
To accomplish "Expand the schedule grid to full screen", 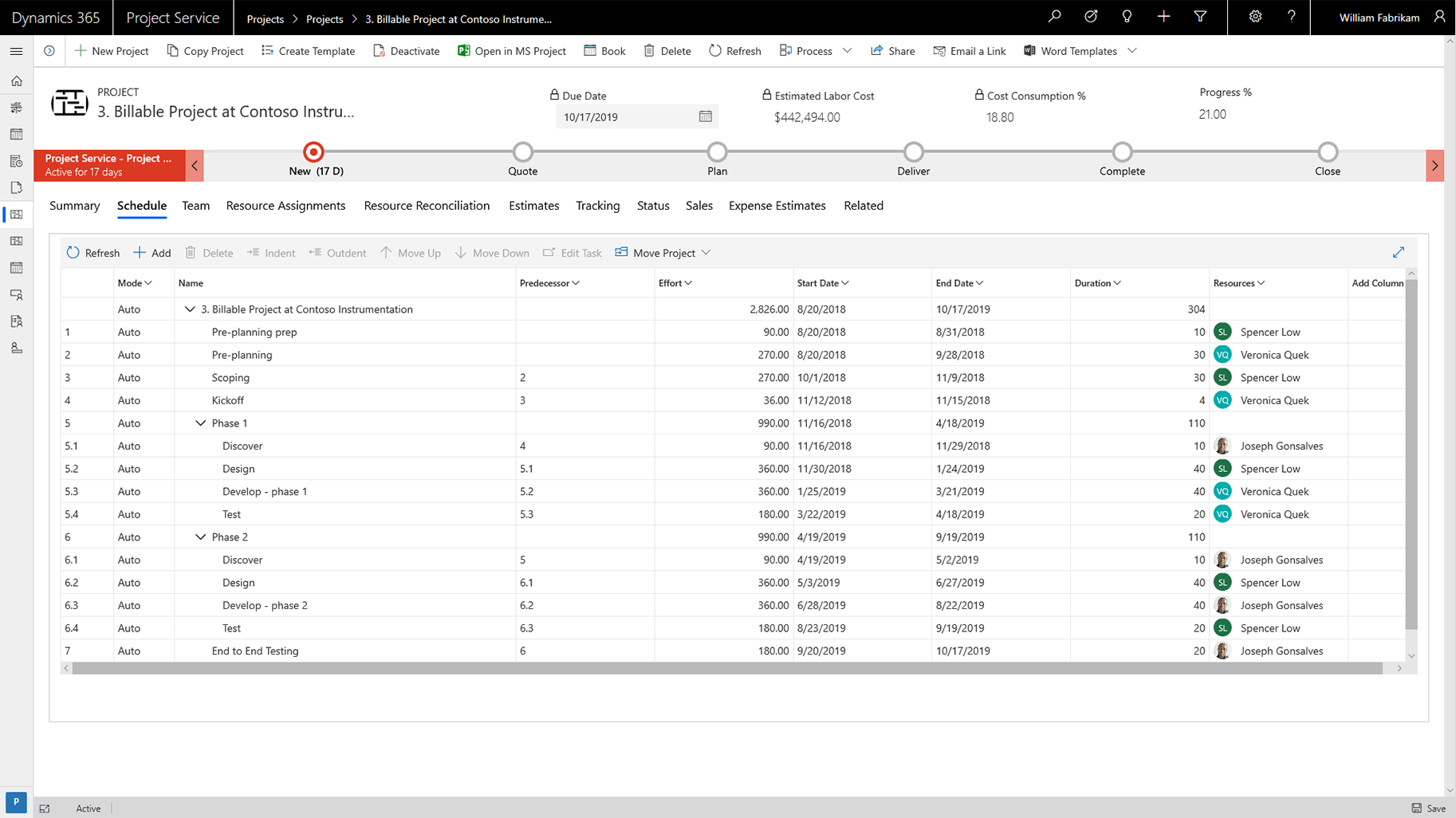I will [x=1399, y=252].
